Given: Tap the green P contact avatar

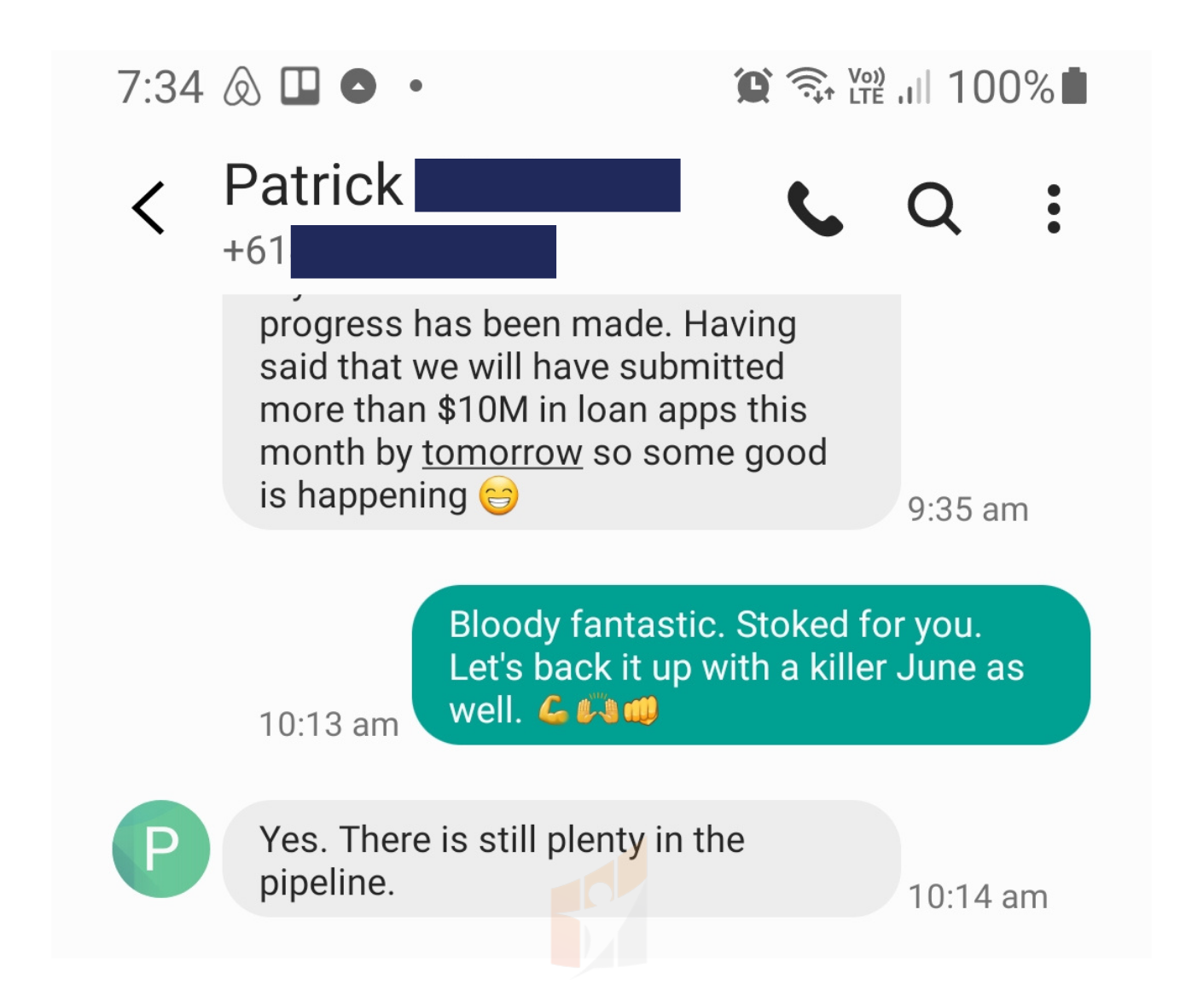Looking at the screenshot, I should click(x=161, y=849).
